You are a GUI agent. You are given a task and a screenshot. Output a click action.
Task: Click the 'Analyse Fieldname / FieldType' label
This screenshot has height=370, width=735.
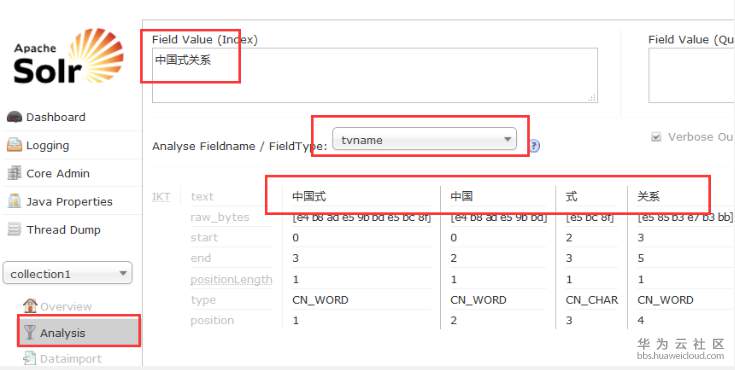click(x=239, y=146)
